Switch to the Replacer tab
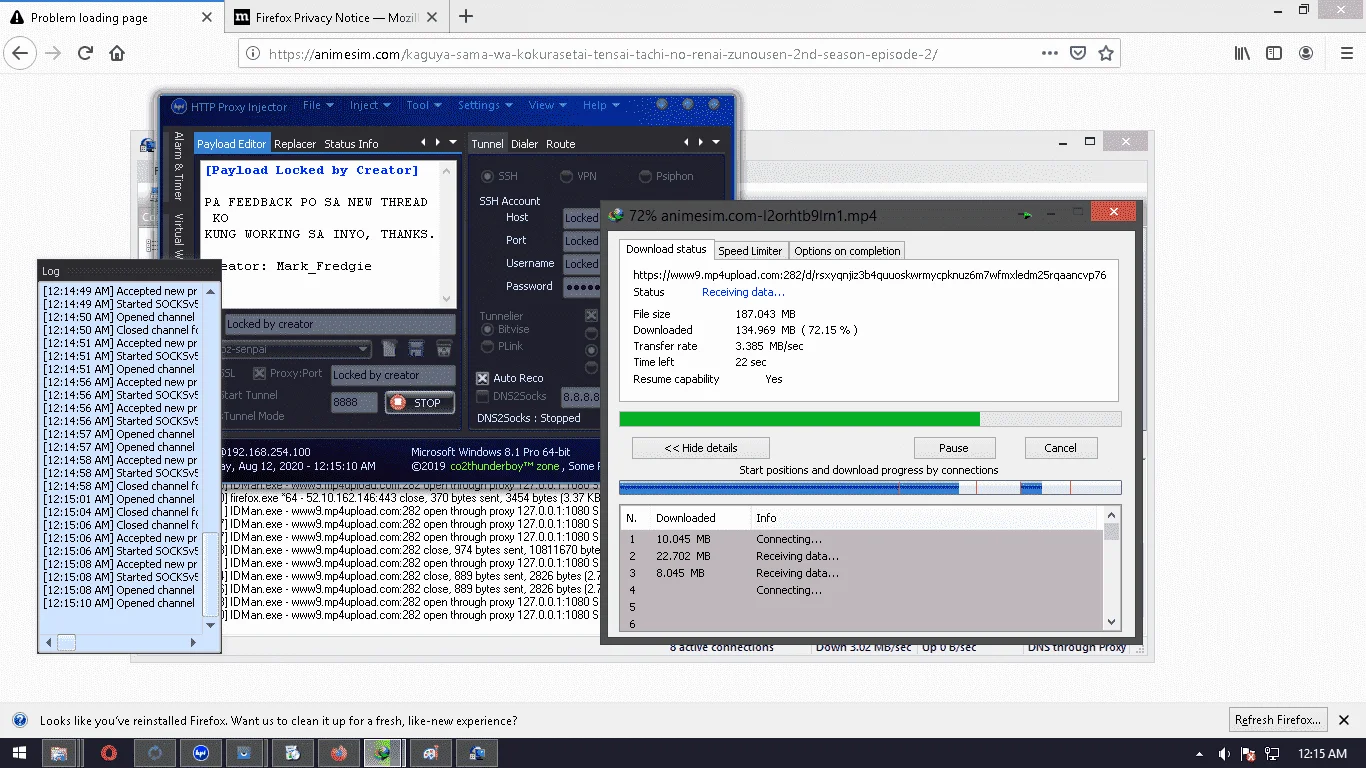The image size is (1366, 768). [295, 144]
